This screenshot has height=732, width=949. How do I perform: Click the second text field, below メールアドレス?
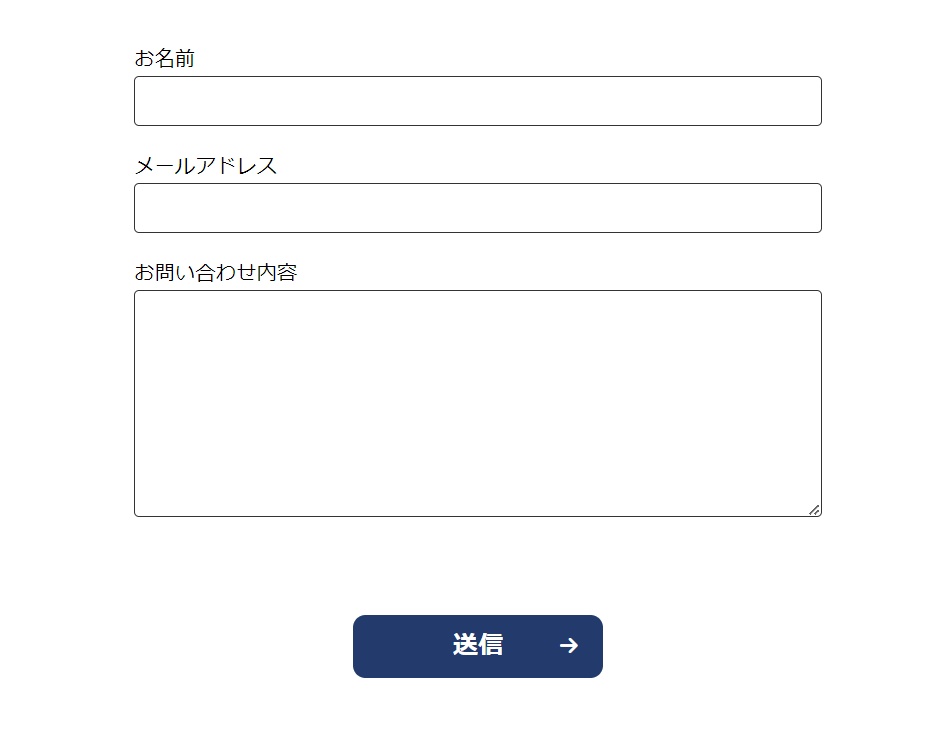477,208
